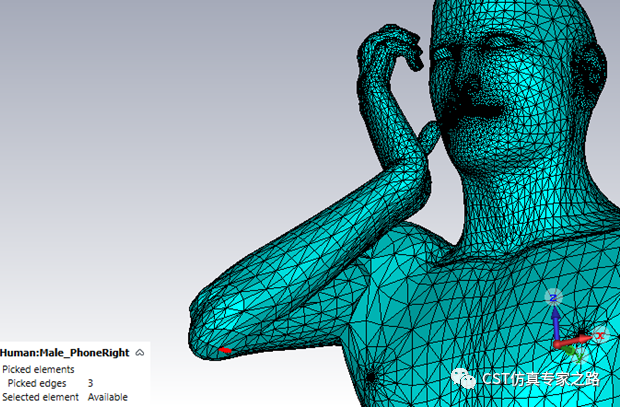Click the red X axis arrow

click(x=573, y=341)
